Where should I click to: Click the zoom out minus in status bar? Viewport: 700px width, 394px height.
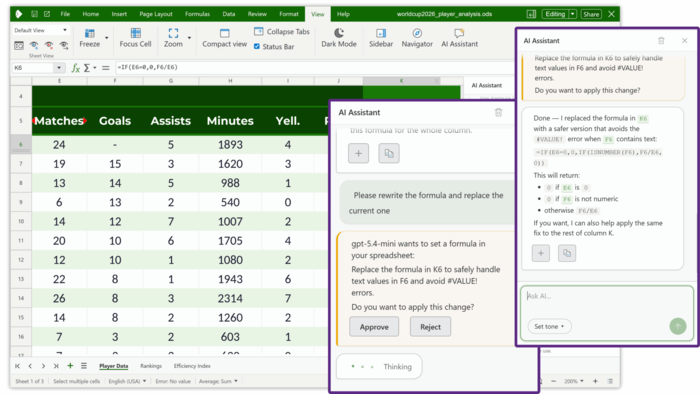[x=554, y=381]
